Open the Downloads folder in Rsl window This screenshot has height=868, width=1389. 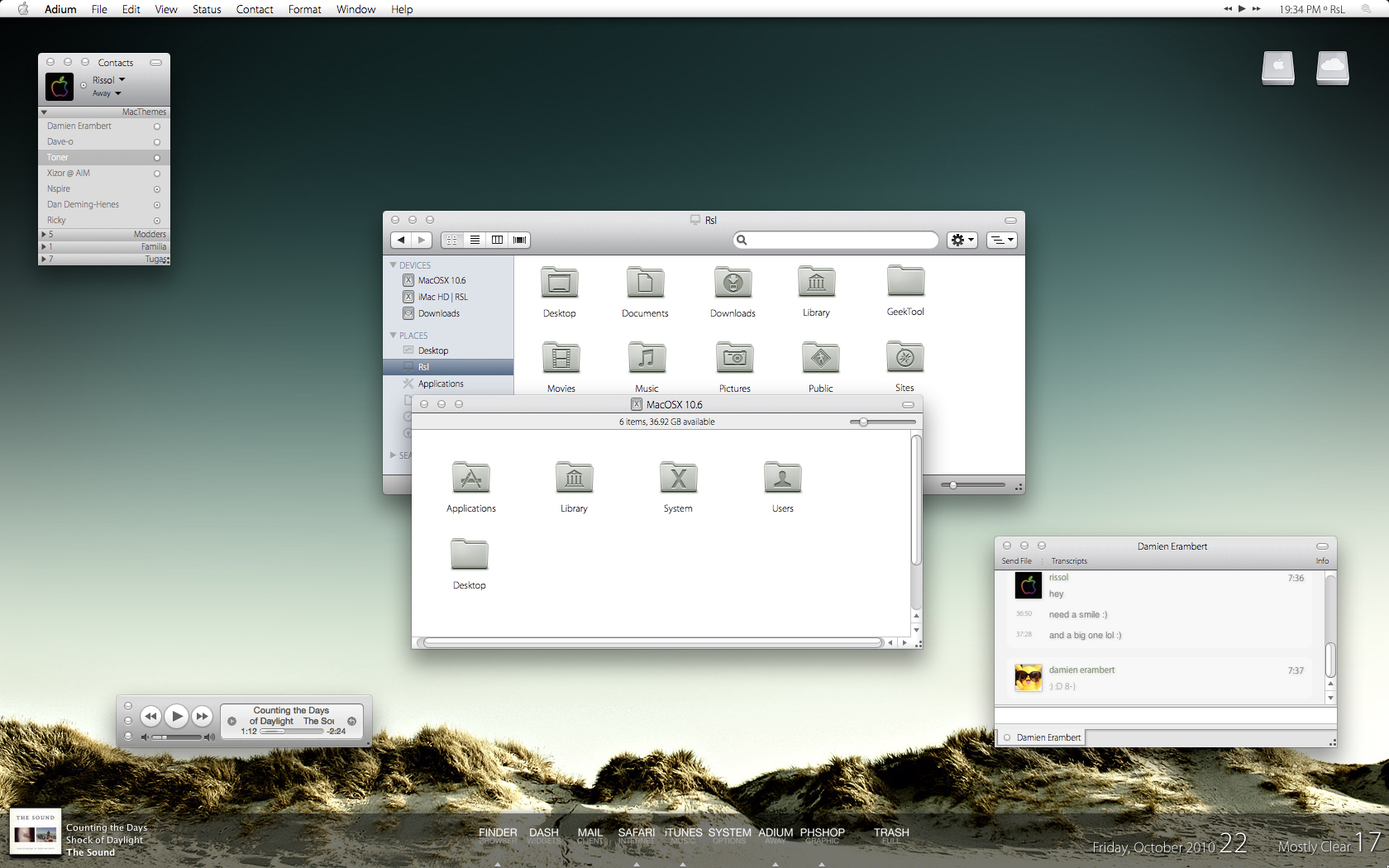[733, 284]
